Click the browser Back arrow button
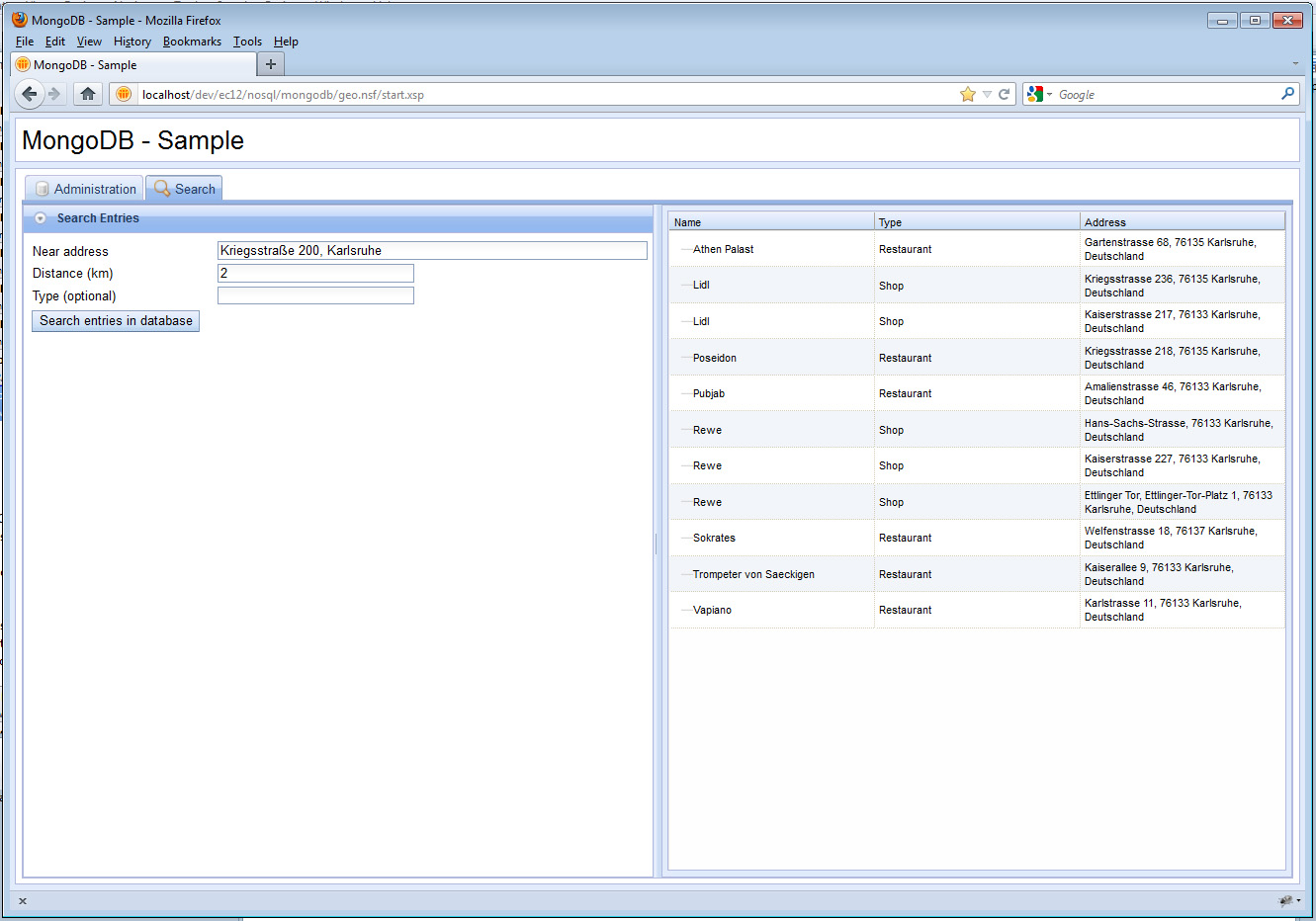1316x921 pixels. 30,94
